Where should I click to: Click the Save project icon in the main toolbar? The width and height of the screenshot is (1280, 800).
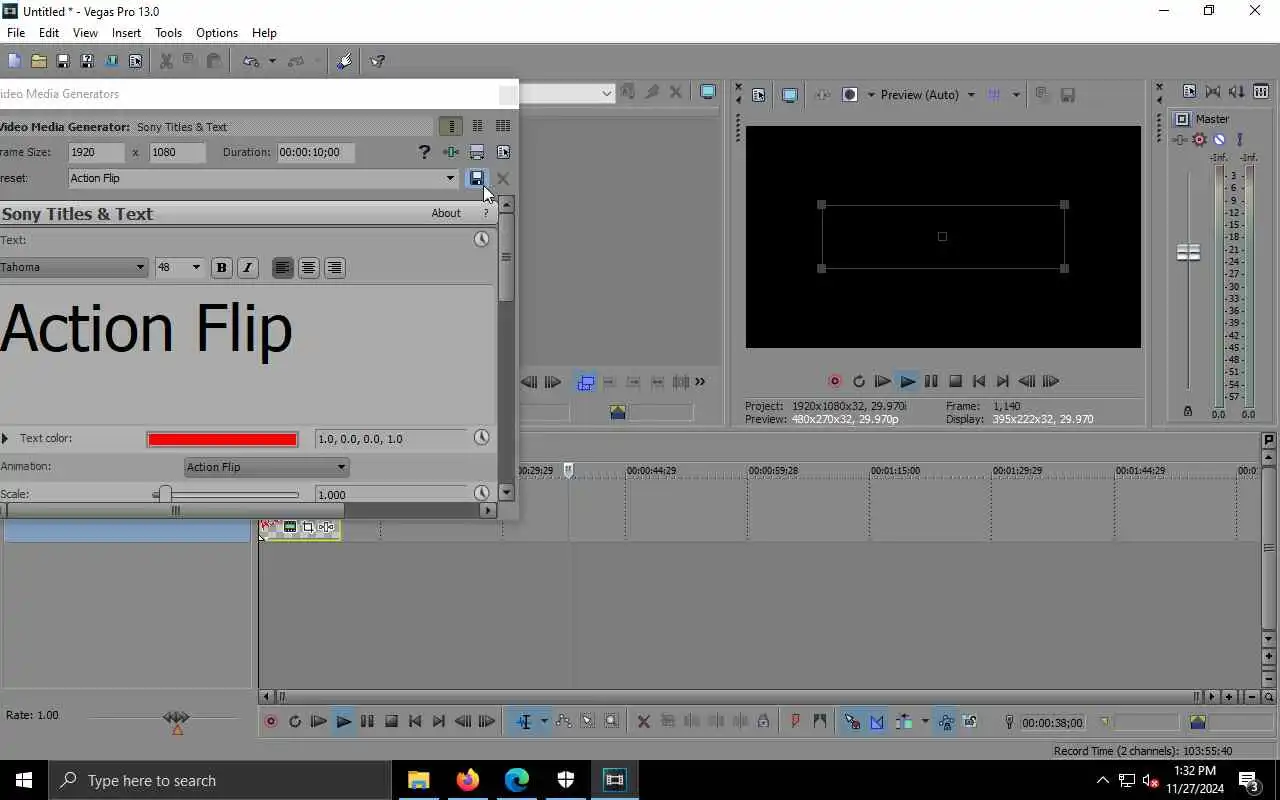pyautogui.click(x=63, y=61)
